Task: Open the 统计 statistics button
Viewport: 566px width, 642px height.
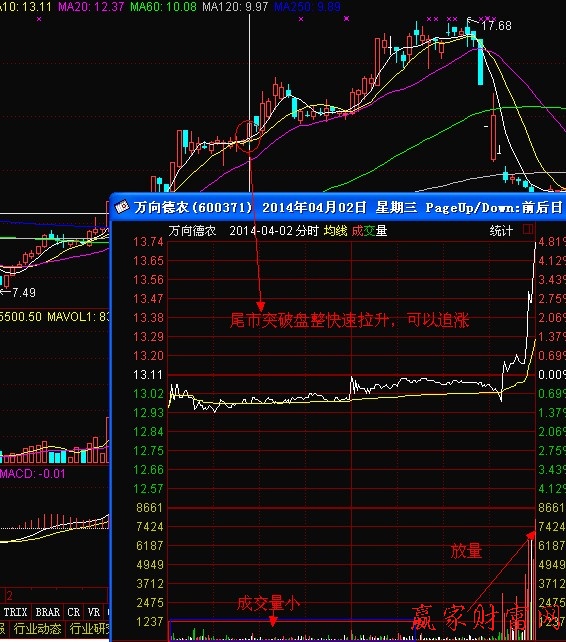Action: (x=501, y=231)
